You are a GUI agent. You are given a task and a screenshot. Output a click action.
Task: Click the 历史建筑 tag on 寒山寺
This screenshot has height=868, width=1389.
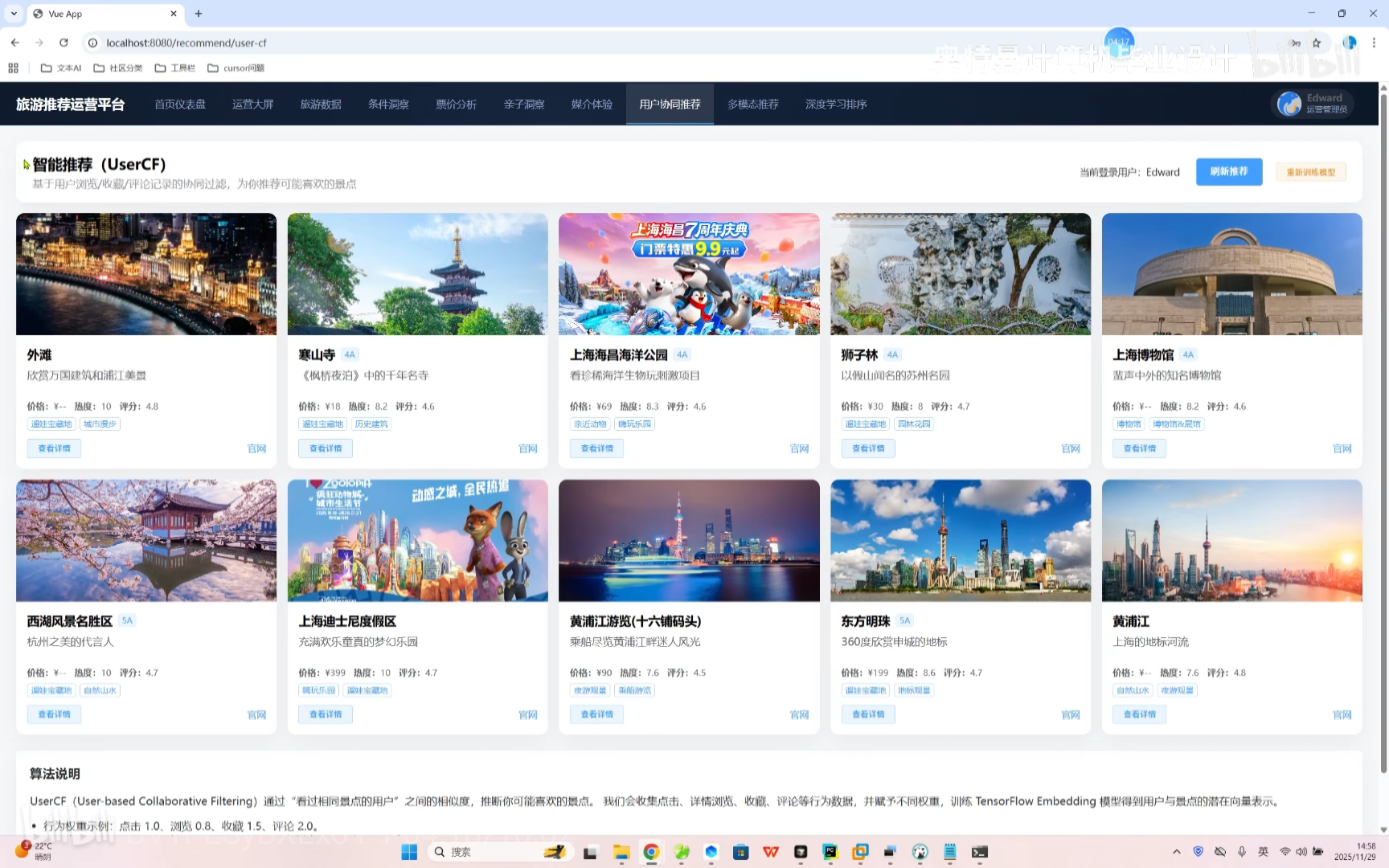[x=371, y=424]
